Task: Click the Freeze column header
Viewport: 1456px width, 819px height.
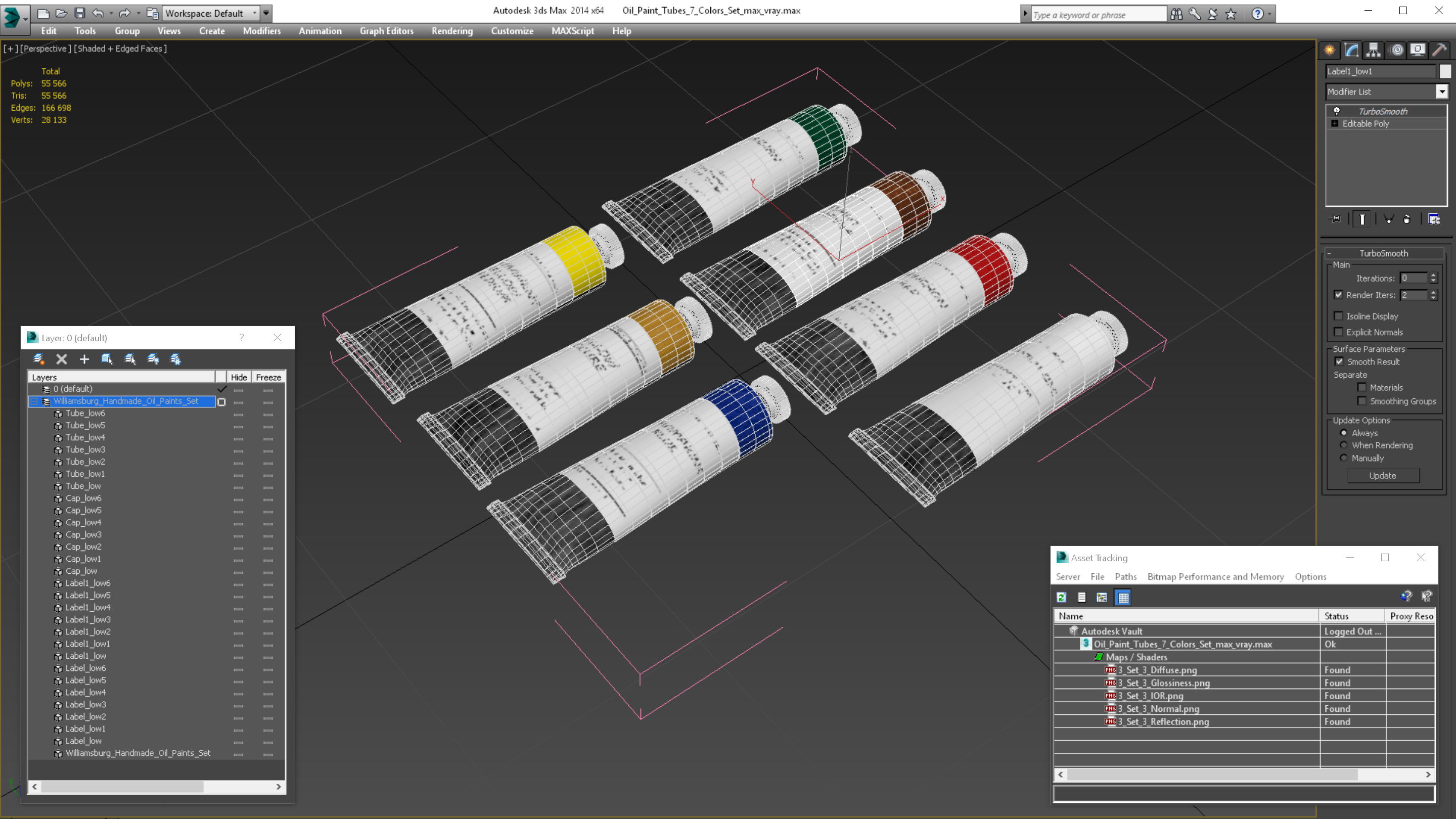Action: [x=268, y=377]
